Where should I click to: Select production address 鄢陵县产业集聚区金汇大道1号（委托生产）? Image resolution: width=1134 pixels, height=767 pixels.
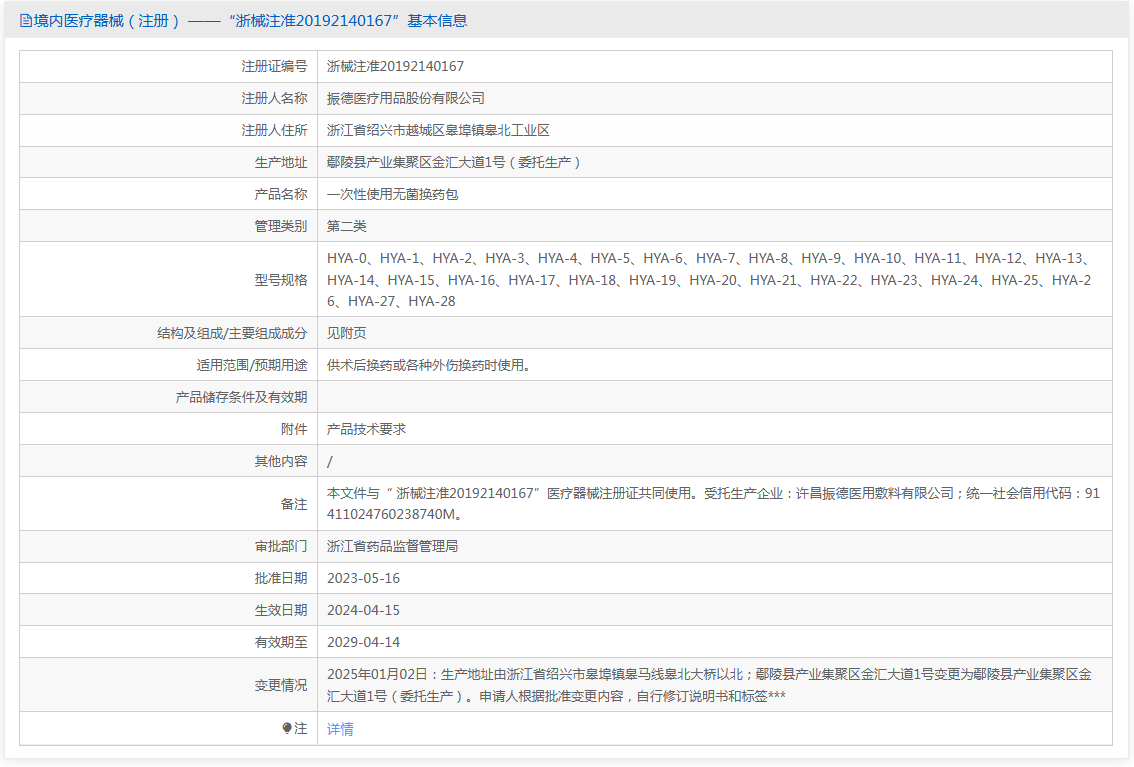(x=454, y=162)
